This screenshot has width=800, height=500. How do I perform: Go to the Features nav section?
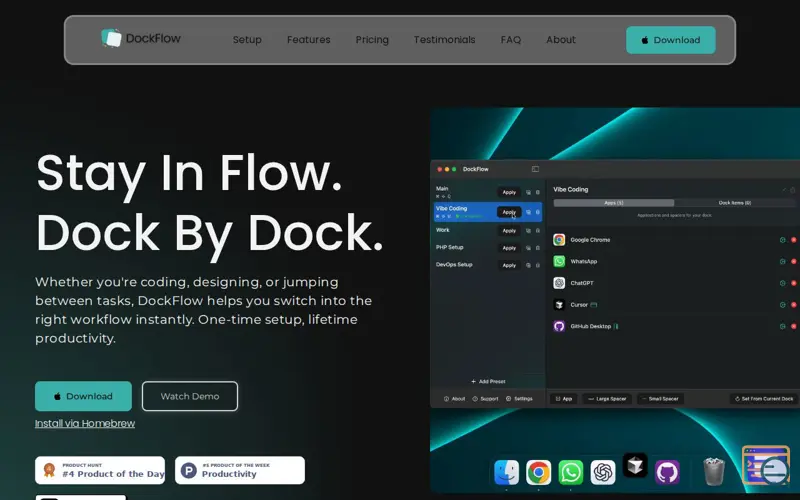pyautogui.click(x=308, y=40)
